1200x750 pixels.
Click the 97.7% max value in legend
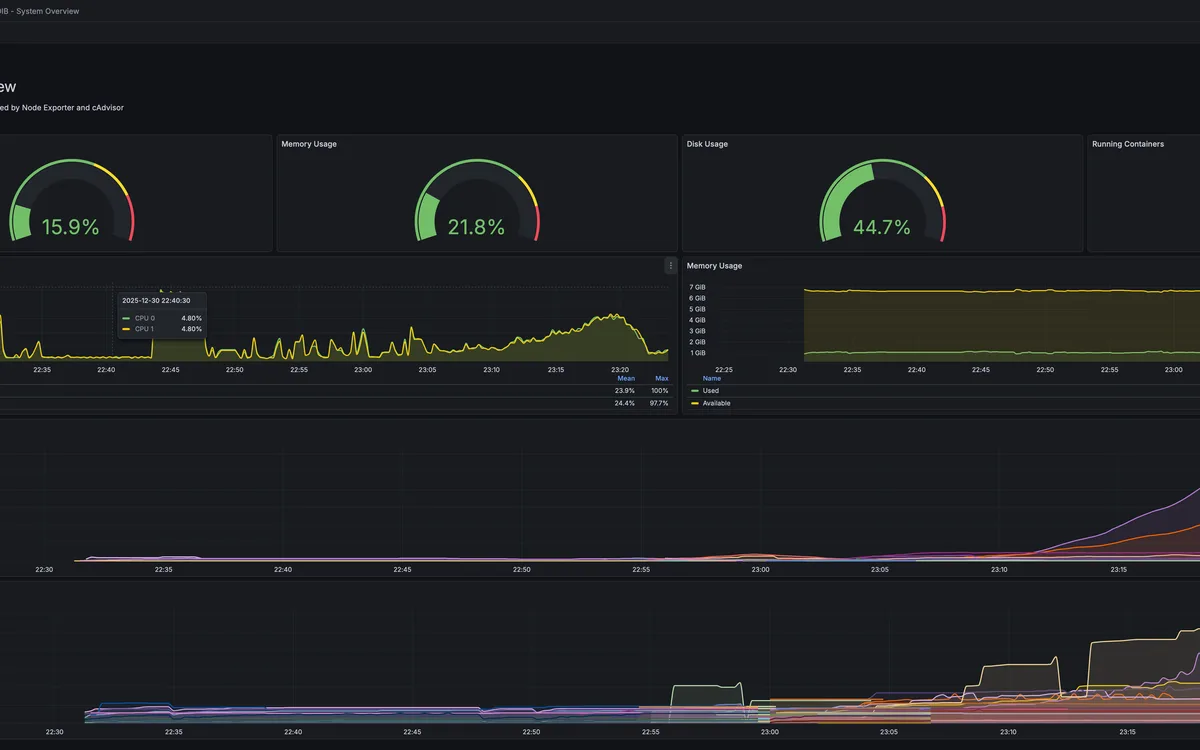659,403
